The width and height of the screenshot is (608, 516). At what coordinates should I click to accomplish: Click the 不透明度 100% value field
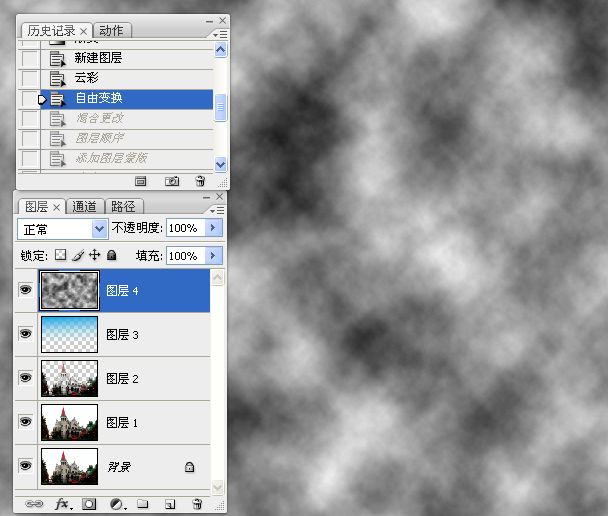click(x=185, y=228)
